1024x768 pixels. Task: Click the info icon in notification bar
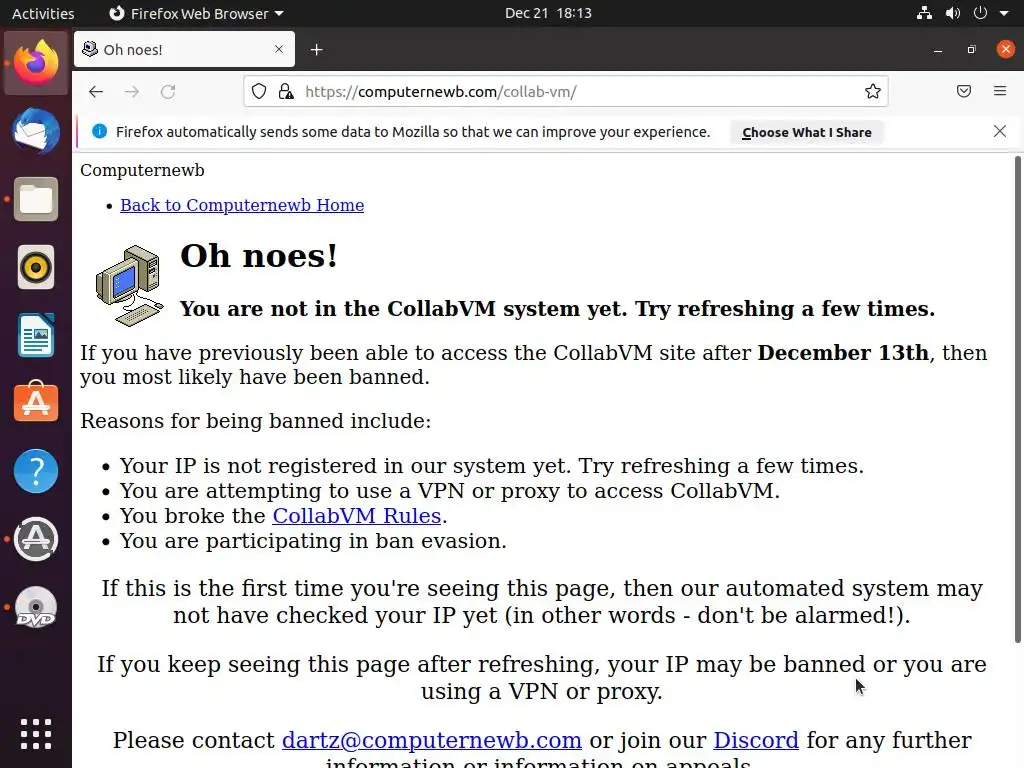[99, 131]
